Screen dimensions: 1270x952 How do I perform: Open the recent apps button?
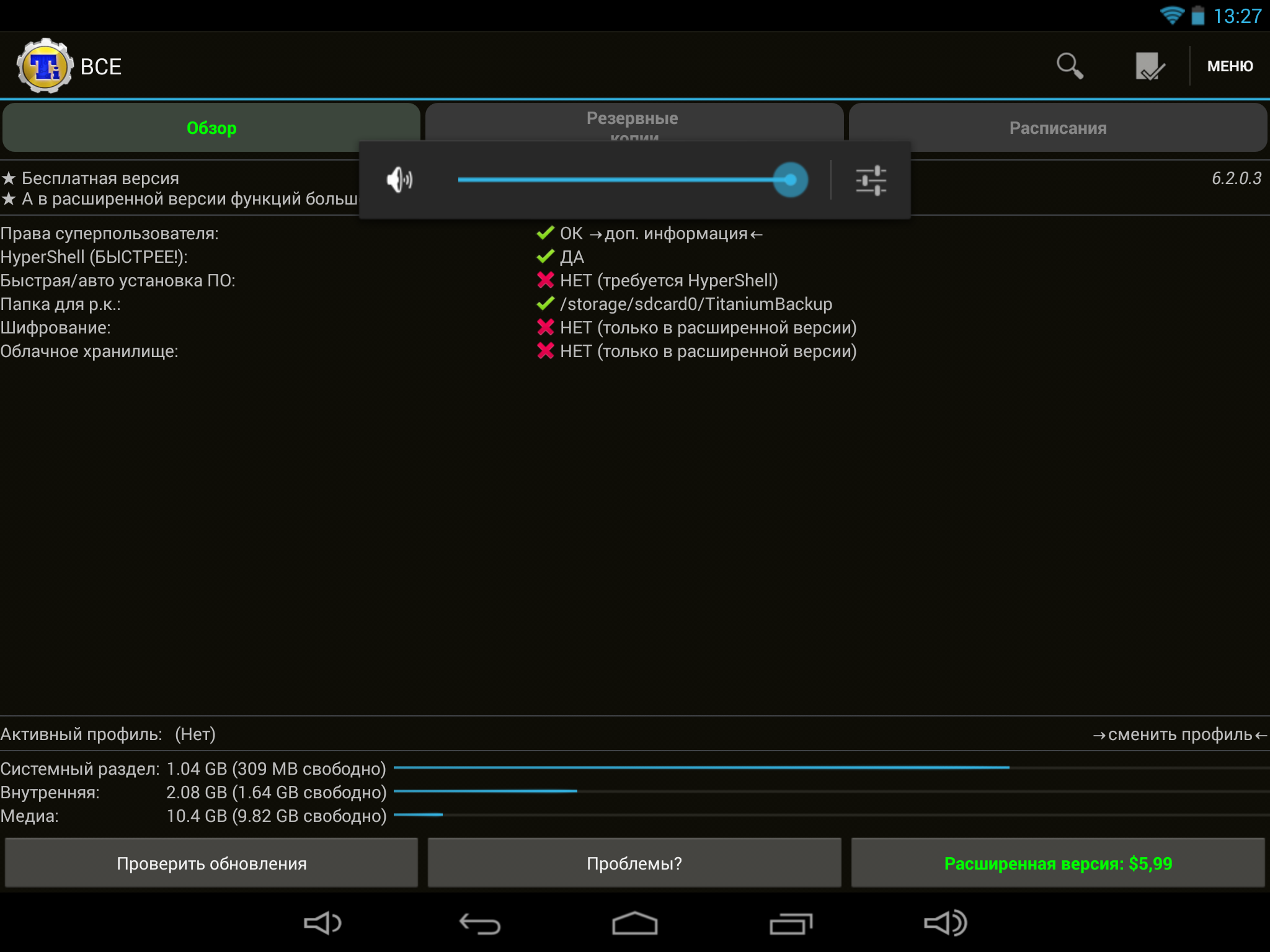pos(791,923)
